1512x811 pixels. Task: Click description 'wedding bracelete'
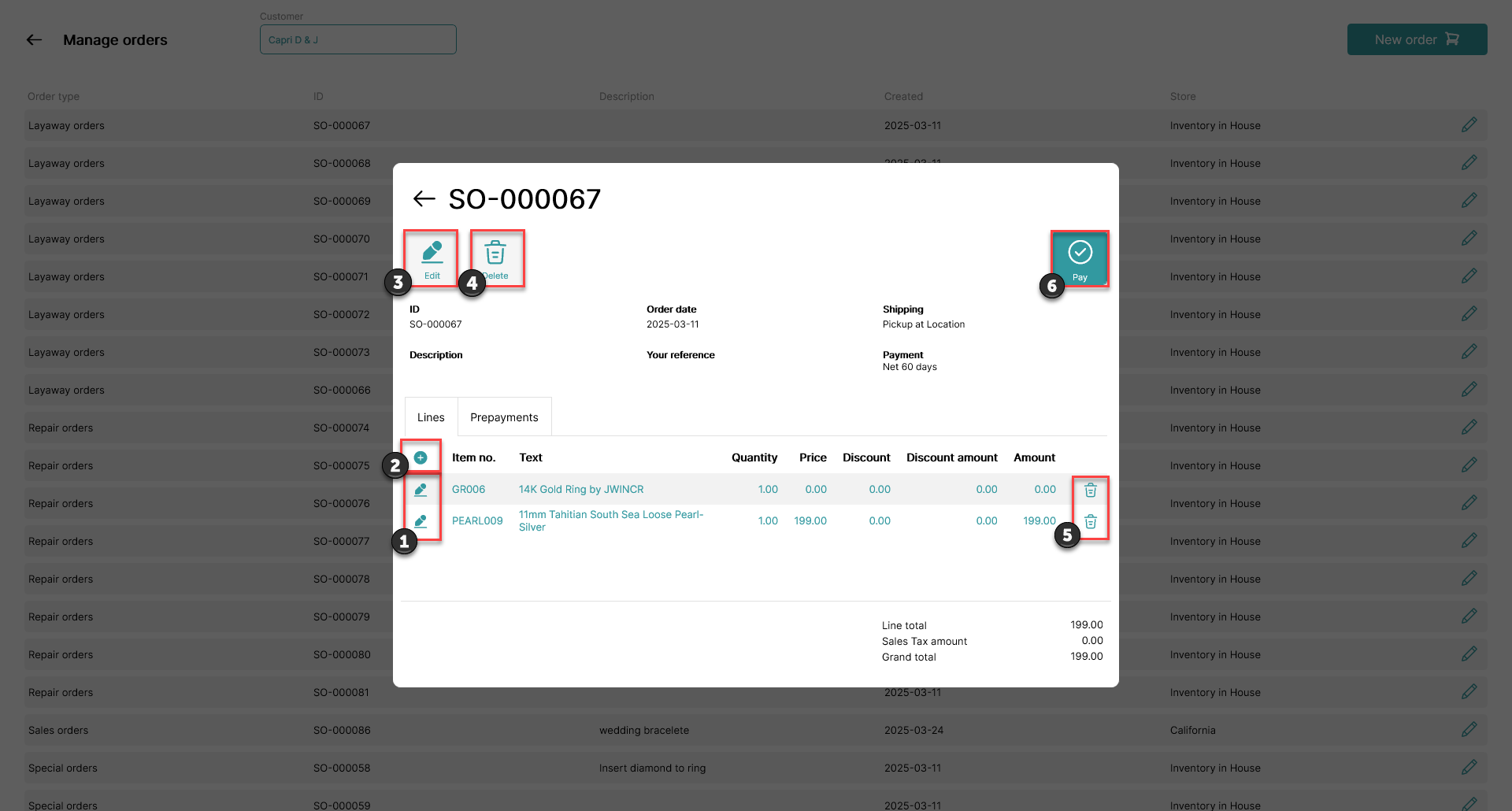point(644,730)
